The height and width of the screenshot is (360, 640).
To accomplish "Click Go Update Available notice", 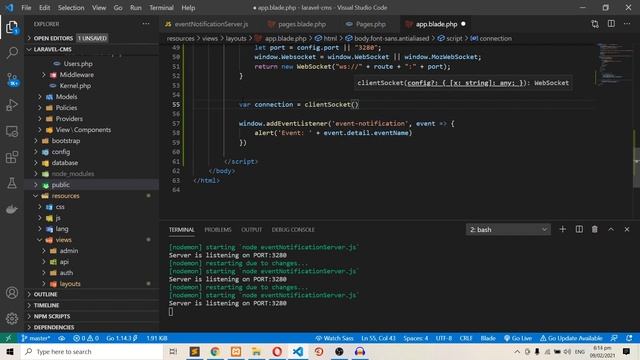I will [x=571, y=338].
